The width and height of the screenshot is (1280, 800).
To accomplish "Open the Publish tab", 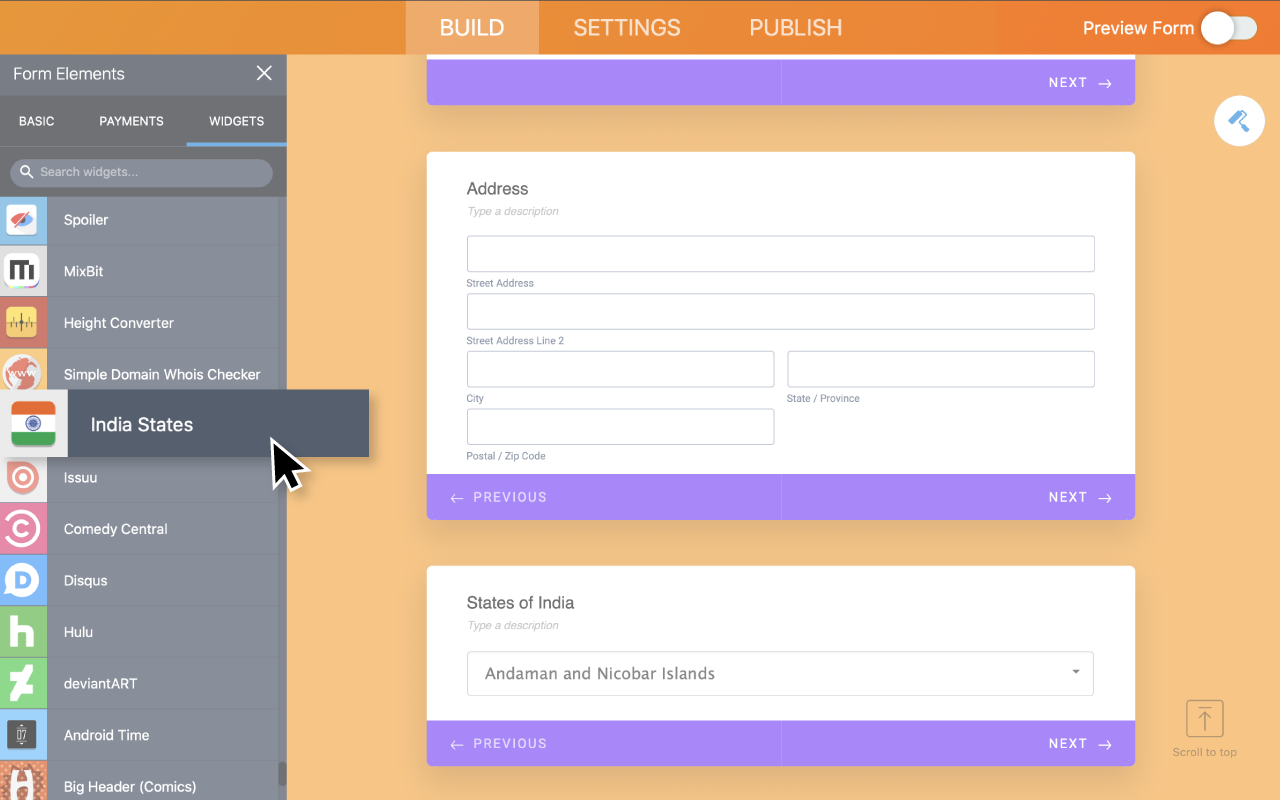I will (x=795, y=28).
